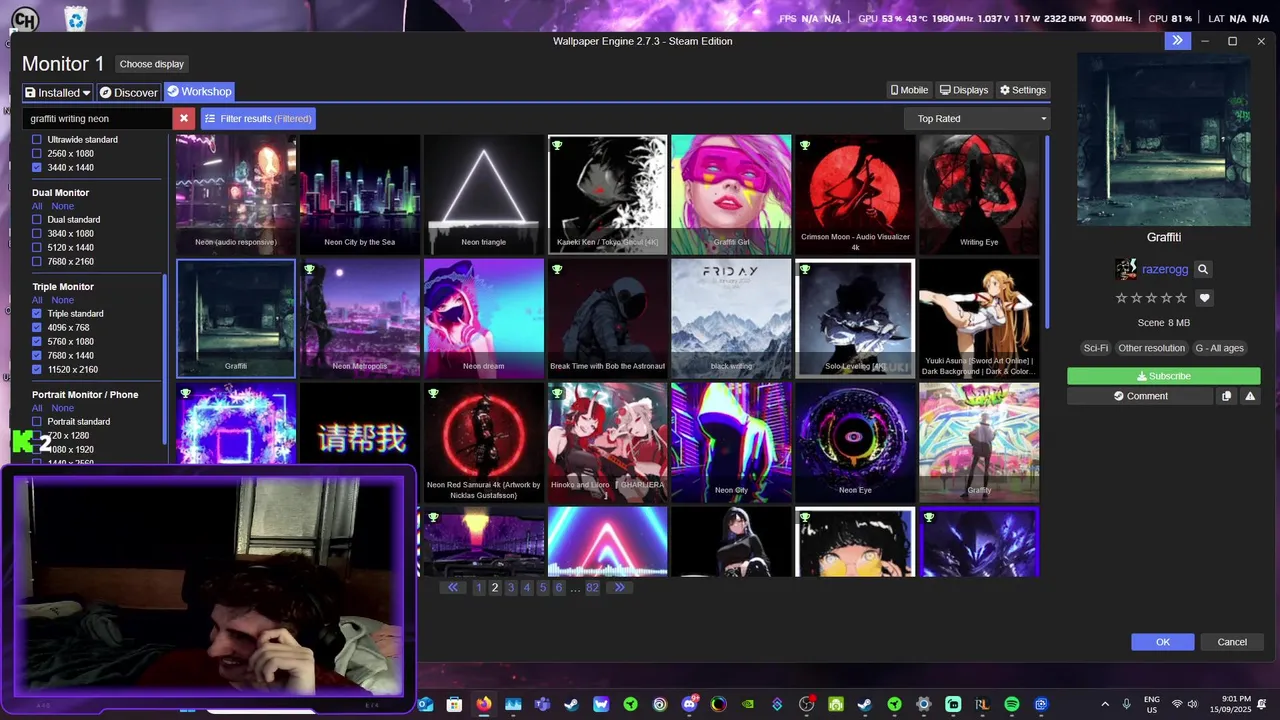Select None under Dual Monitor
The width and height of the screenshot is (1280, 720).
pos(62,206)
